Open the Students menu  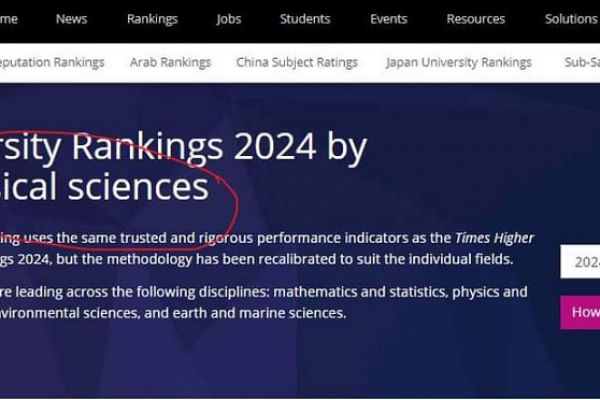pyautogui.click(x=305, y=19)
